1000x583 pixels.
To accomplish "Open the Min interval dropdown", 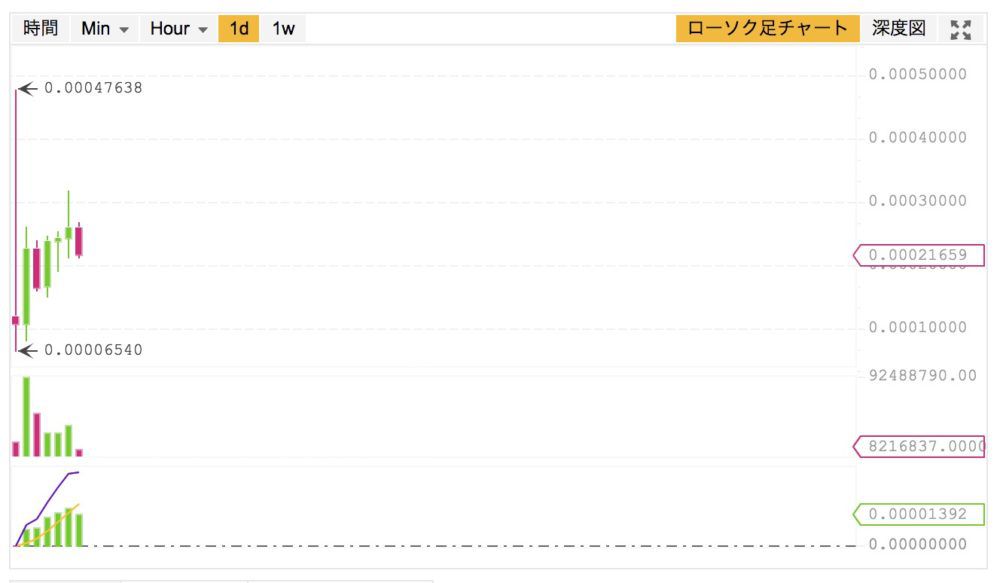I will [105, 29].
